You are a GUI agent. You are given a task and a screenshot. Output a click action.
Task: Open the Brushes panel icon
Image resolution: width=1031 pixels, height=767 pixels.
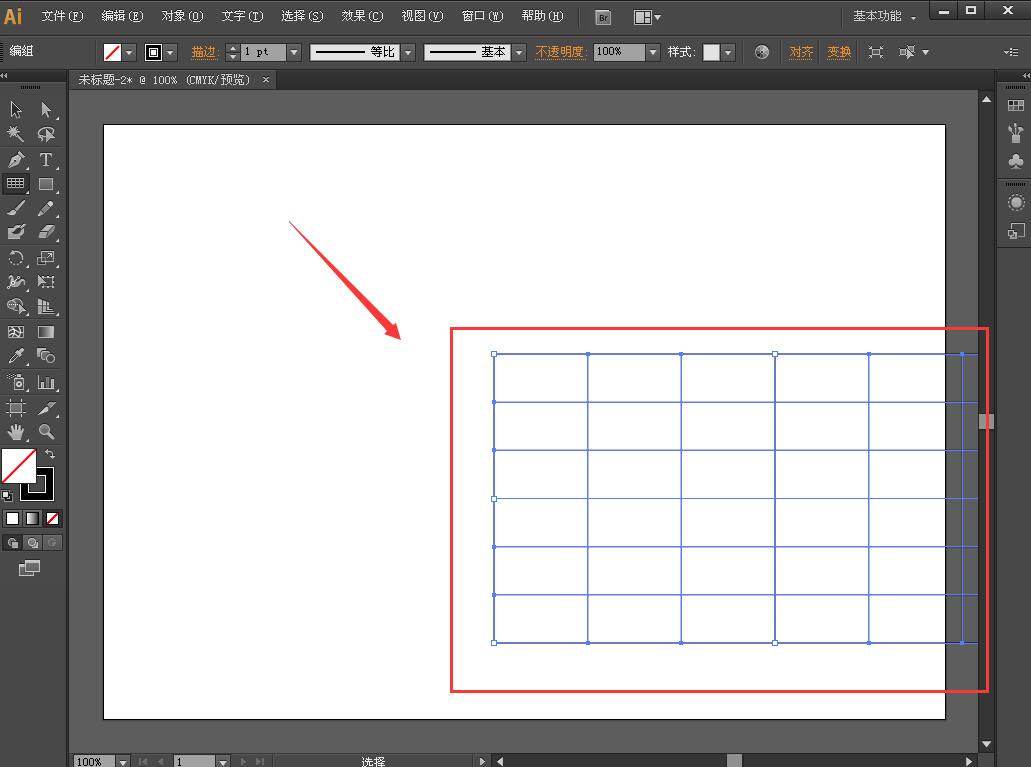(x=1016, y=131)
